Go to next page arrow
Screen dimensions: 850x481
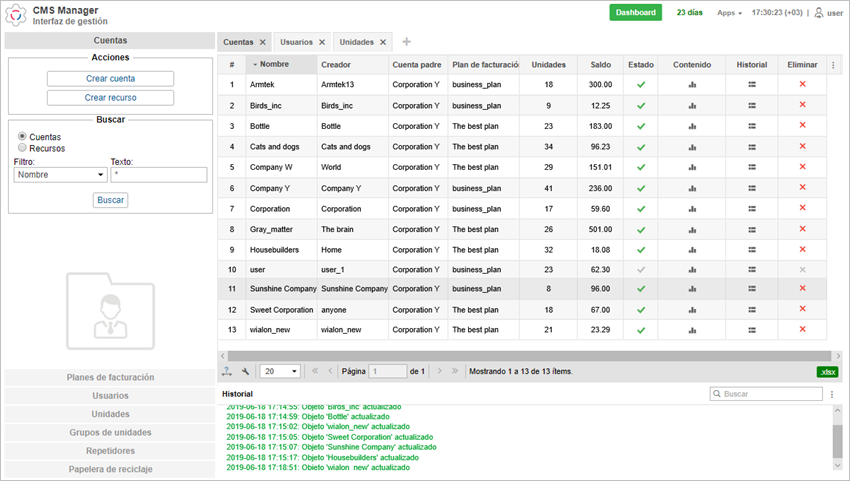pyautogui.click(x=439, y=371)
